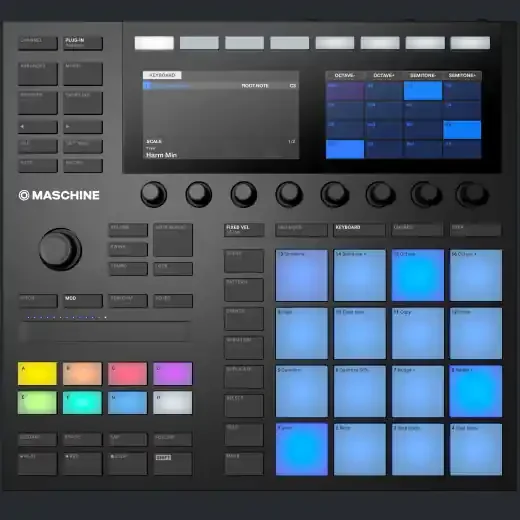Touch the Smart Strip below the LED dots
The image size is (520, 520).
point(105,332)
